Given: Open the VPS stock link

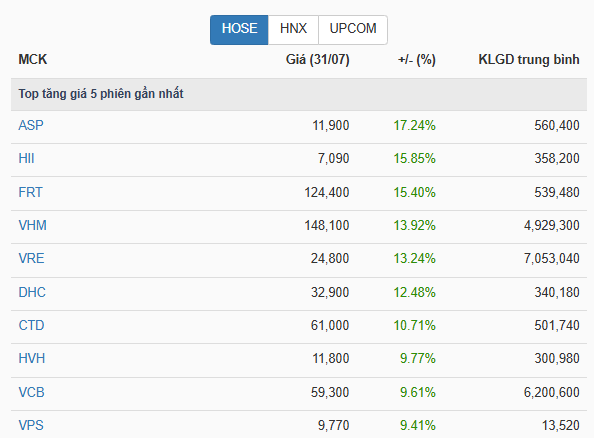Looking at the screenshot, I should pos(31,425).
